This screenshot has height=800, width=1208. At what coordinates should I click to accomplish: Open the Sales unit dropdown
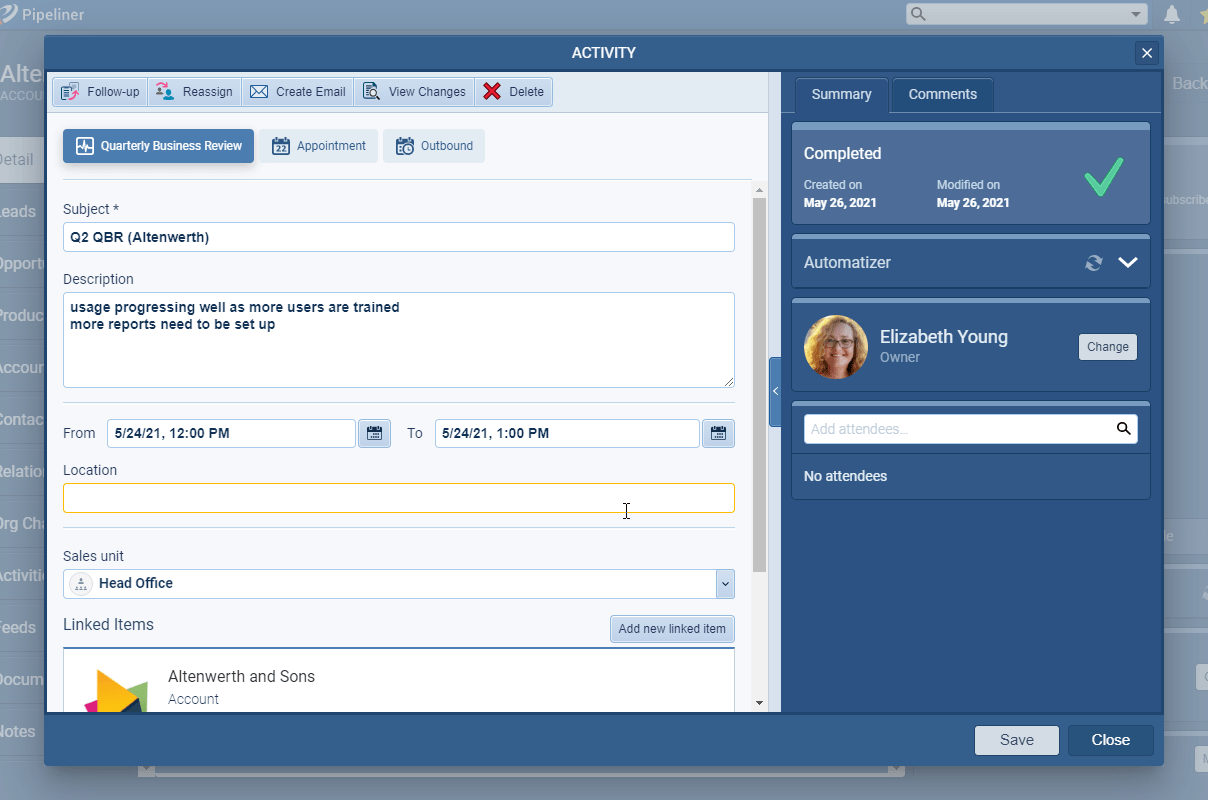(x=725, y=584)
